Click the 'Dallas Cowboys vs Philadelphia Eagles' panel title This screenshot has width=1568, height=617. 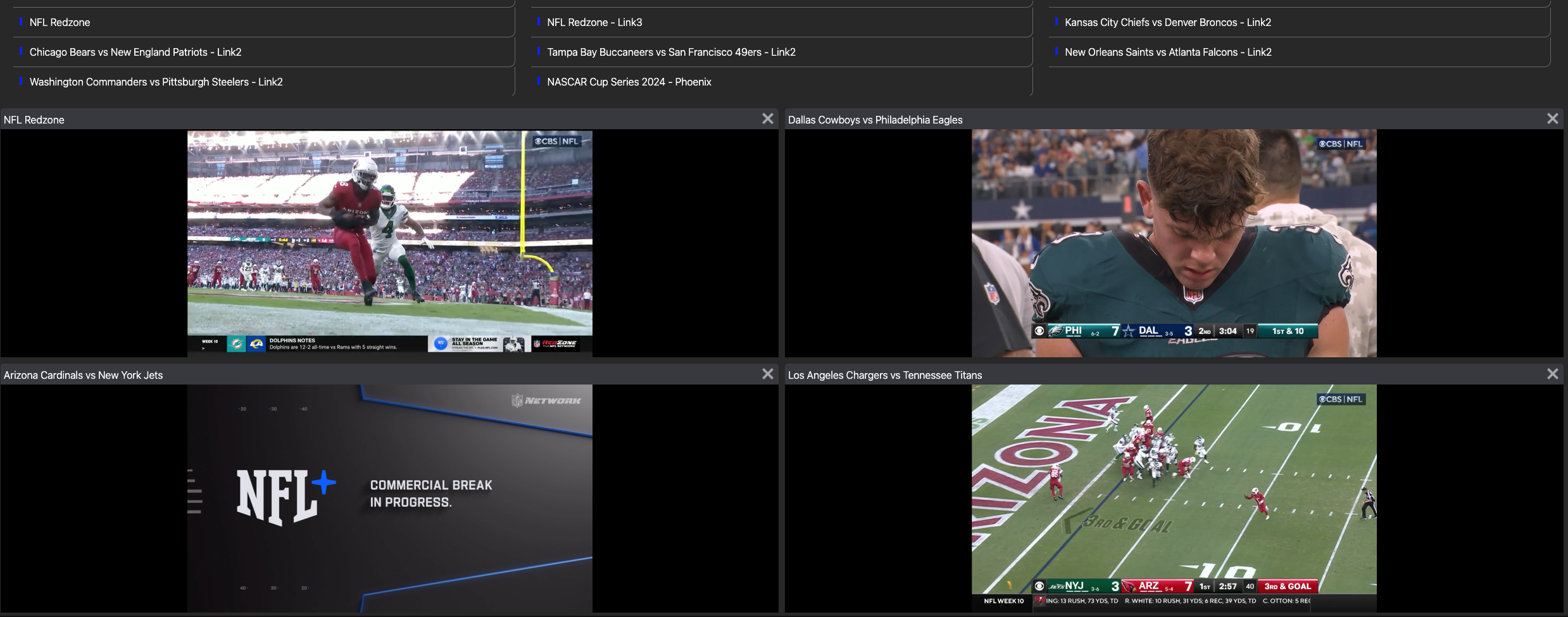point(875,120)
